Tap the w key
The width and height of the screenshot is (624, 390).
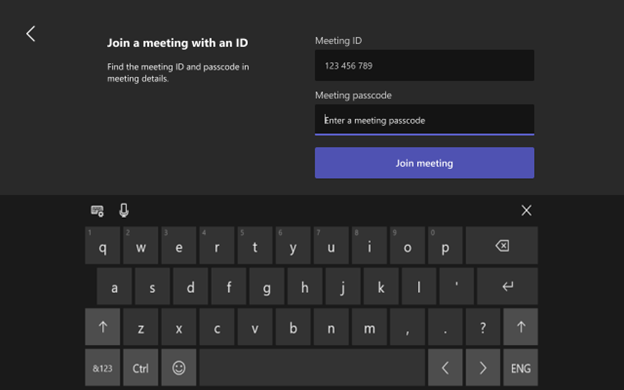click(140, 246)
